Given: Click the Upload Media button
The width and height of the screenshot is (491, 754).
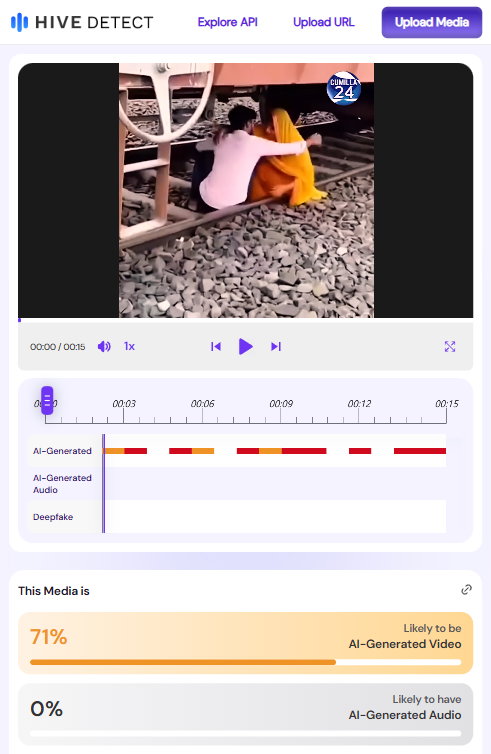Looking at the screenshot, I should [x=432, y=22].
